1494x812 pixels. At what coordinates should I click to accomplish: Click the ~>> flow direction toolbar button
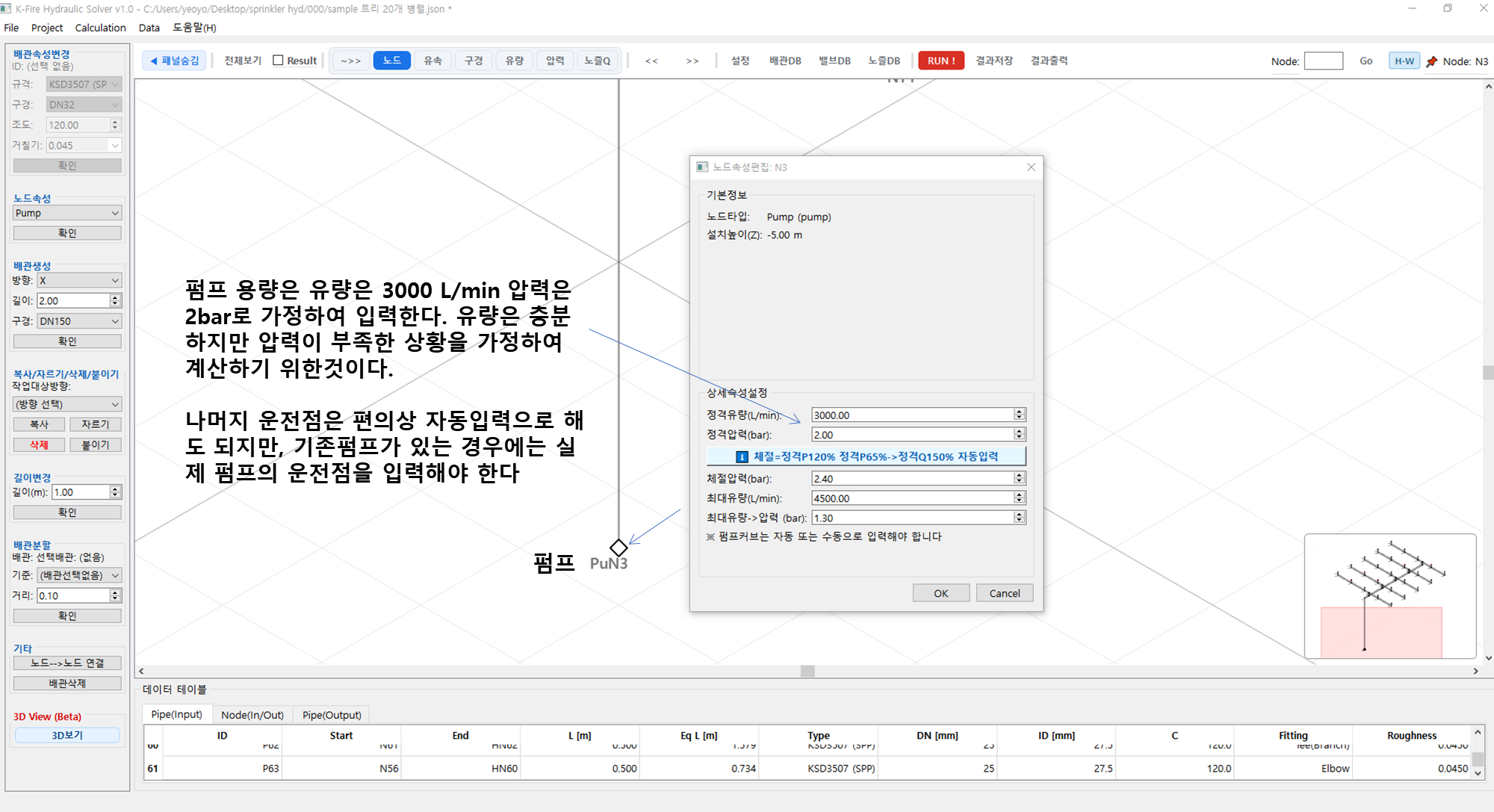tap(350, 61)
